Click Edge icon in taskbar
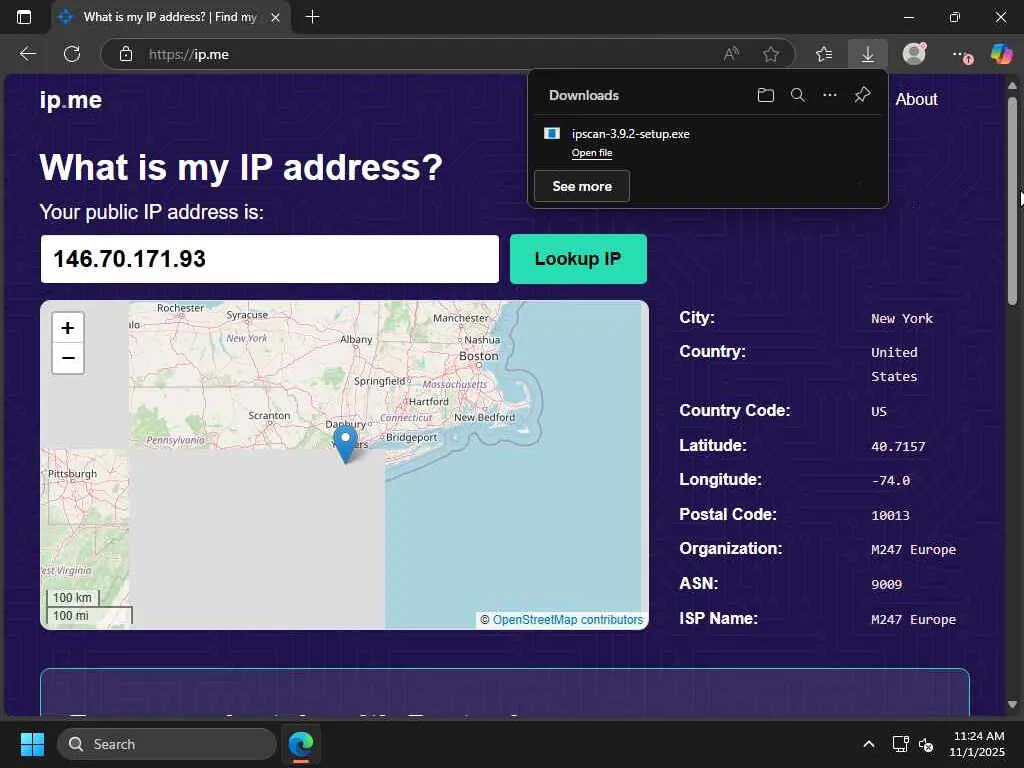 [301, 744]
